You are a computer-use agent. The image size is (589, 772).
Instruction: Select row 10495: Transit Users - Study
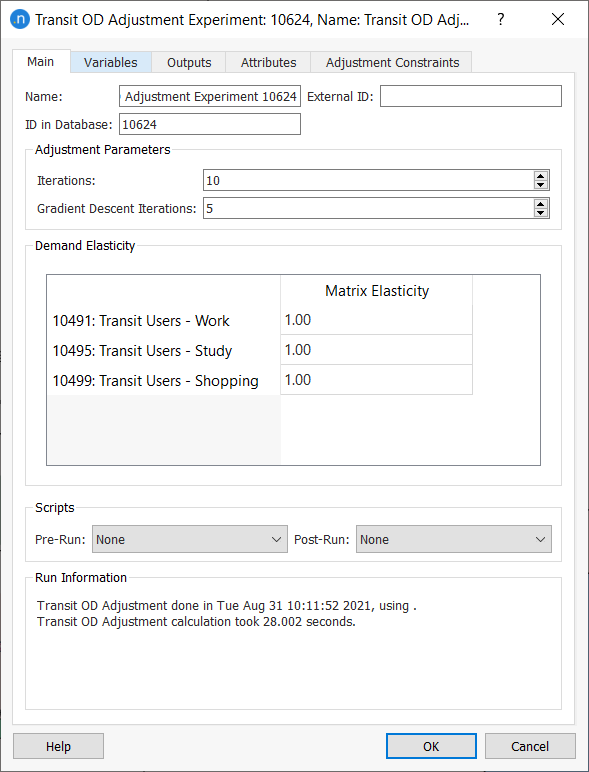click(164, 351)
